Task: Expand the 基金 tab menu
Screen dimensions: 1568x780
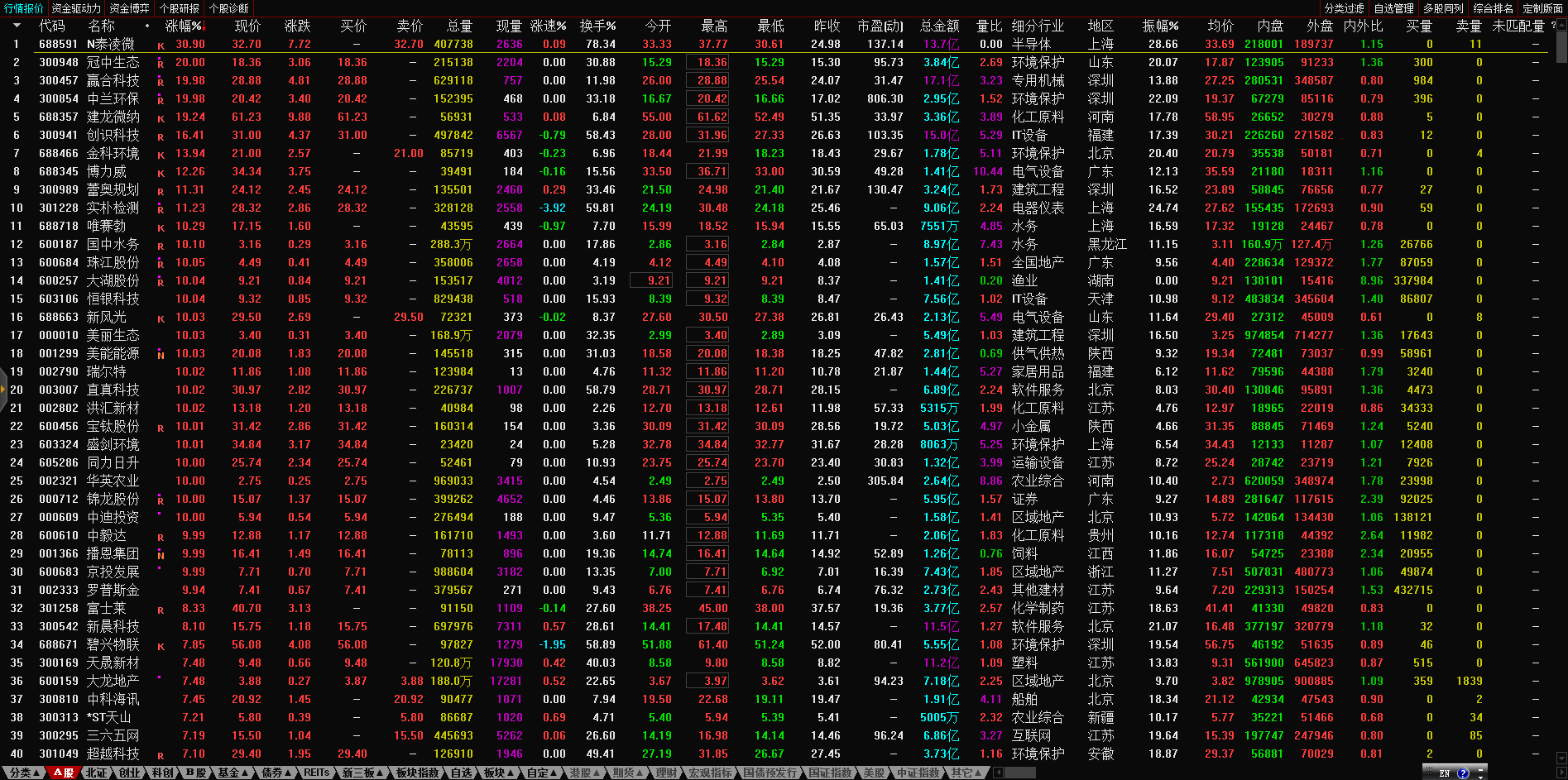Action: point(233,773)
